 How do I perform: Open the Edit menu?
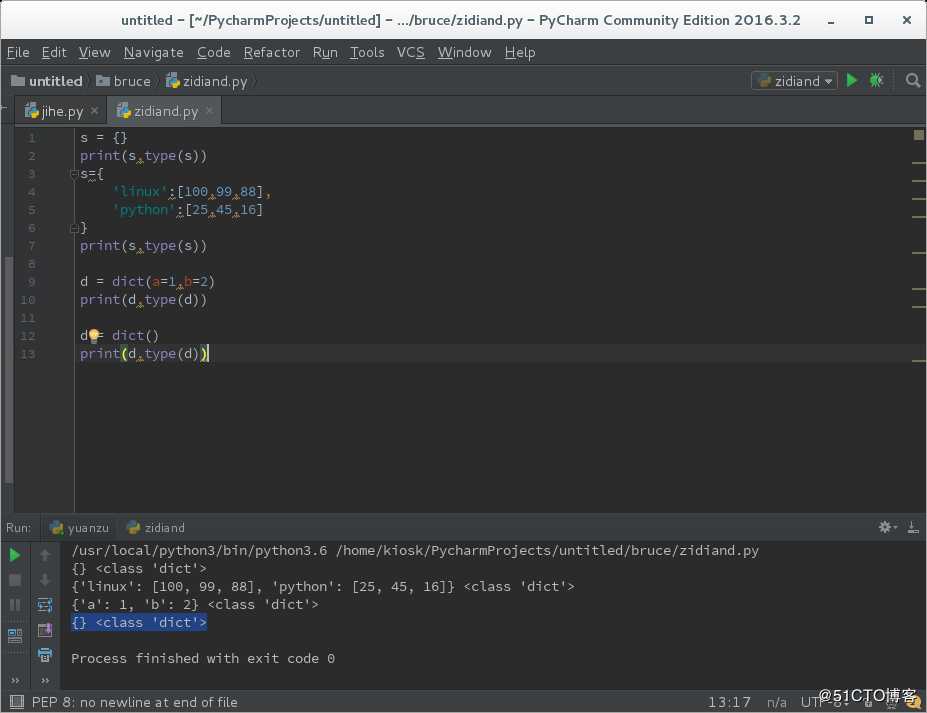pos(54,53)
